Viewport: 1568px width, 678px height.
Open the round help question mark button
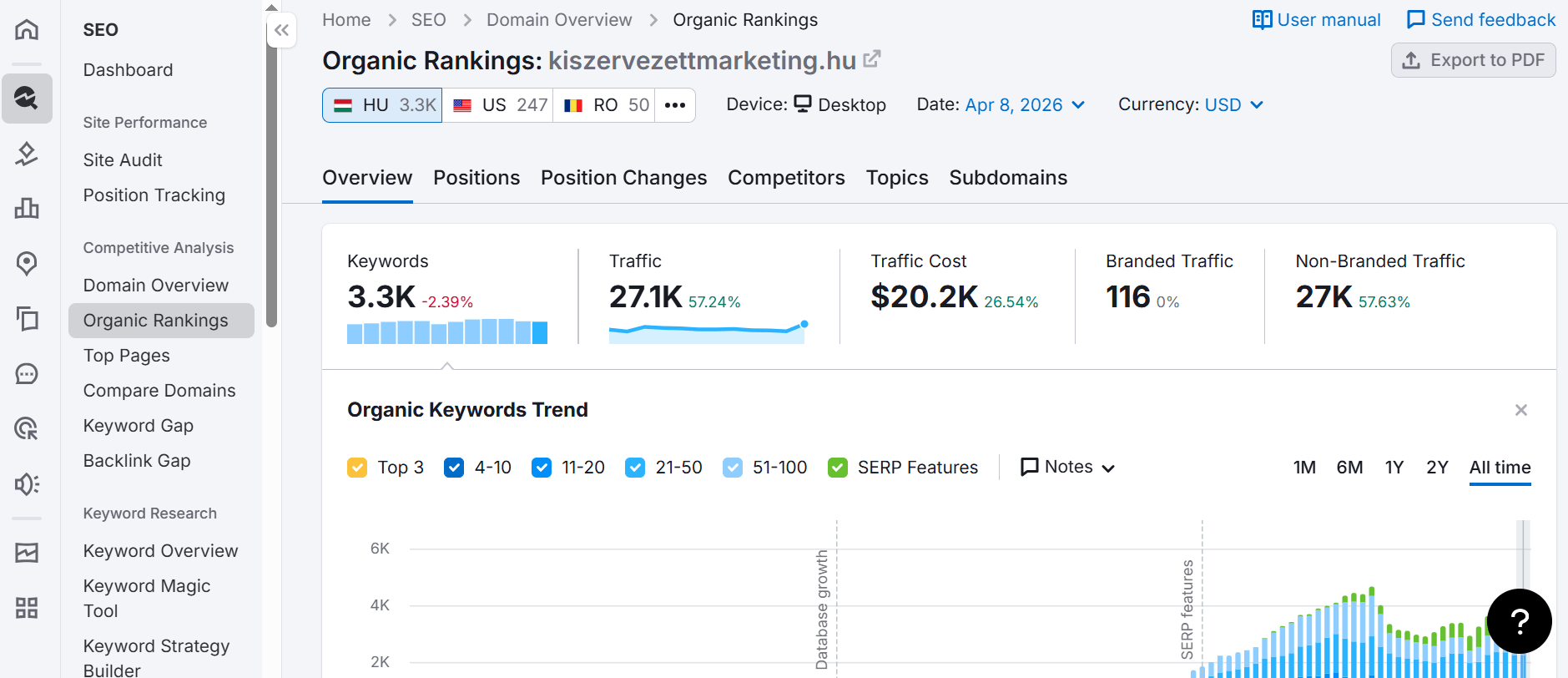tap(1520, 621)
